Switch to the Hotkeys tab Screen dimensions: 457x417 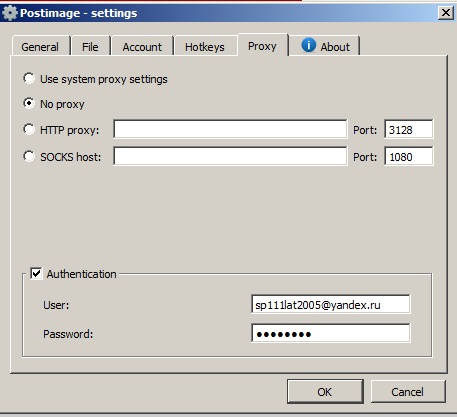[x=205, y=47]
